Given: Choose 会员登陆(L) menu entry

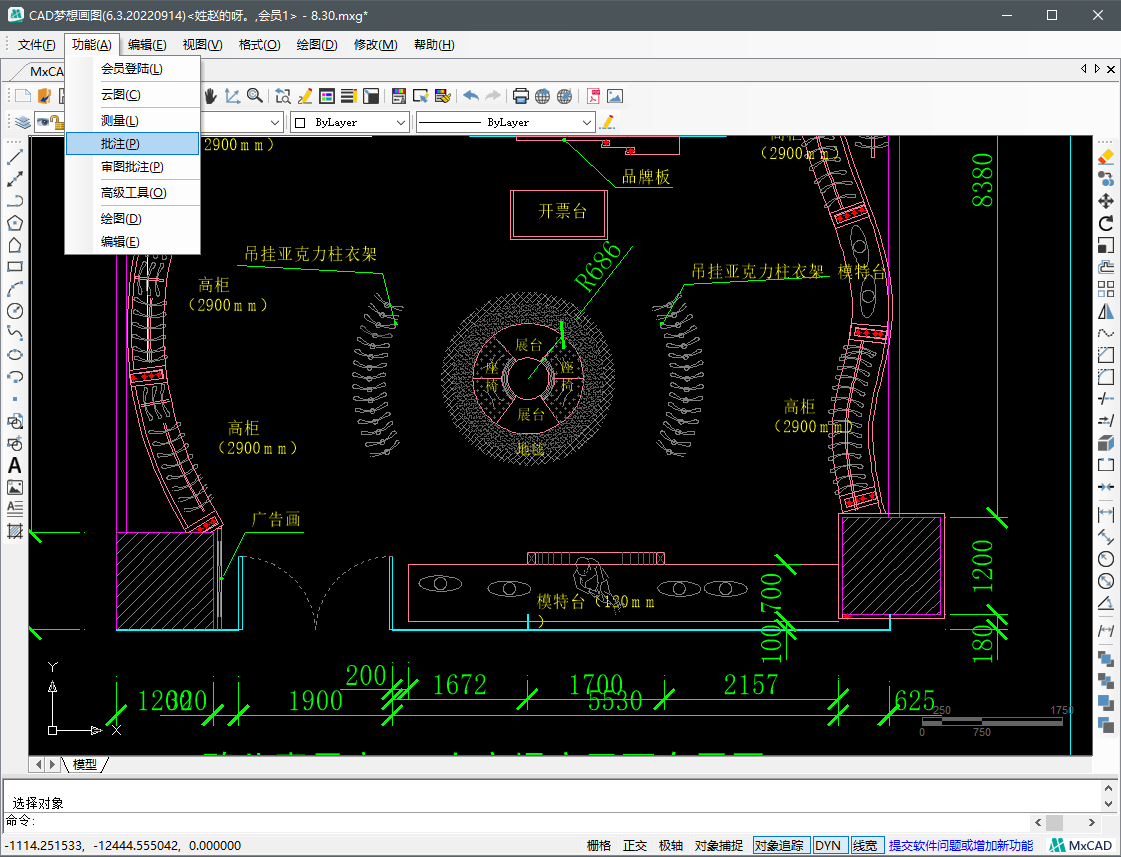Looking at the screenshot, I should click(132, 69).
